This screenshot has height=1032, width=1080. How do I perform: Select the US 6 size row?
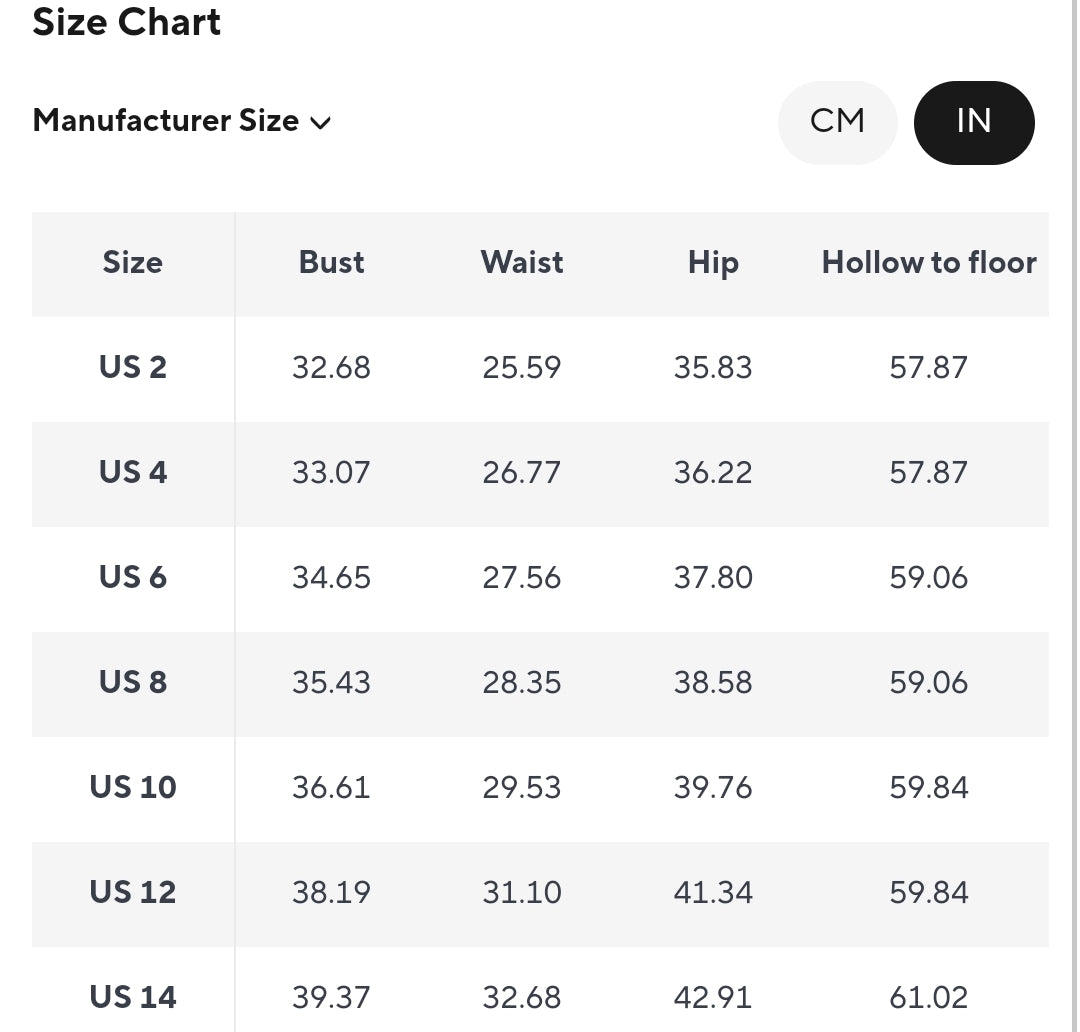click(132, 578)
